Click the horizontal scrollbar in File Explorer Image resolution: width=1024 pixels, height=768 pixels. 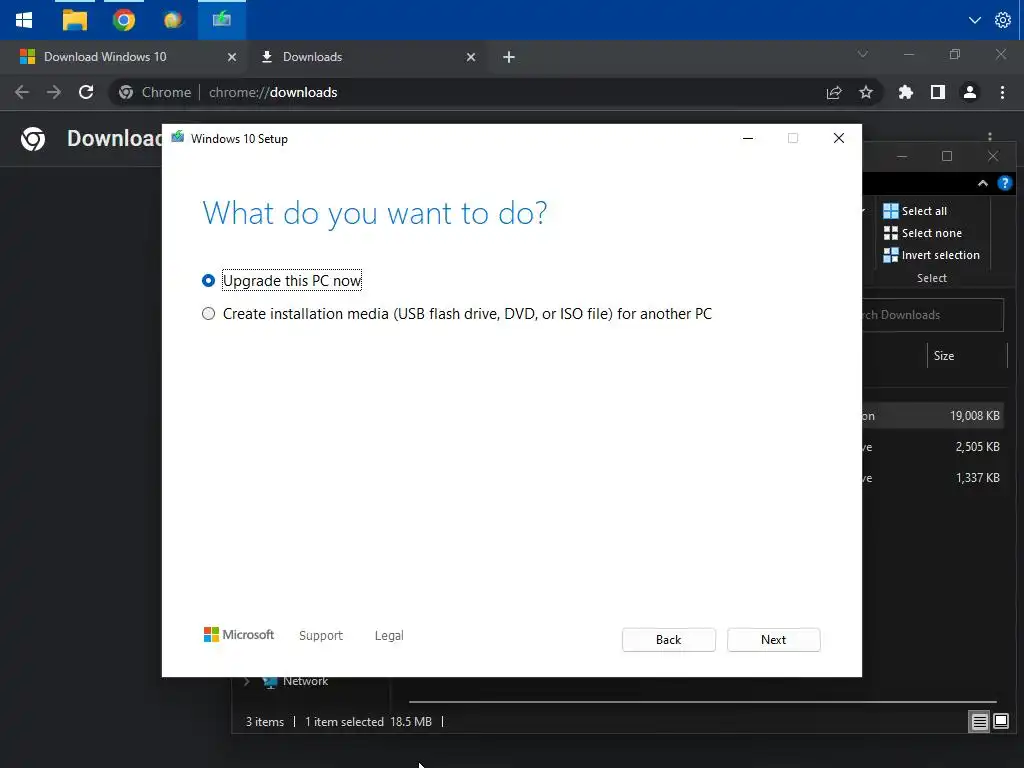[x=702, y=702]
